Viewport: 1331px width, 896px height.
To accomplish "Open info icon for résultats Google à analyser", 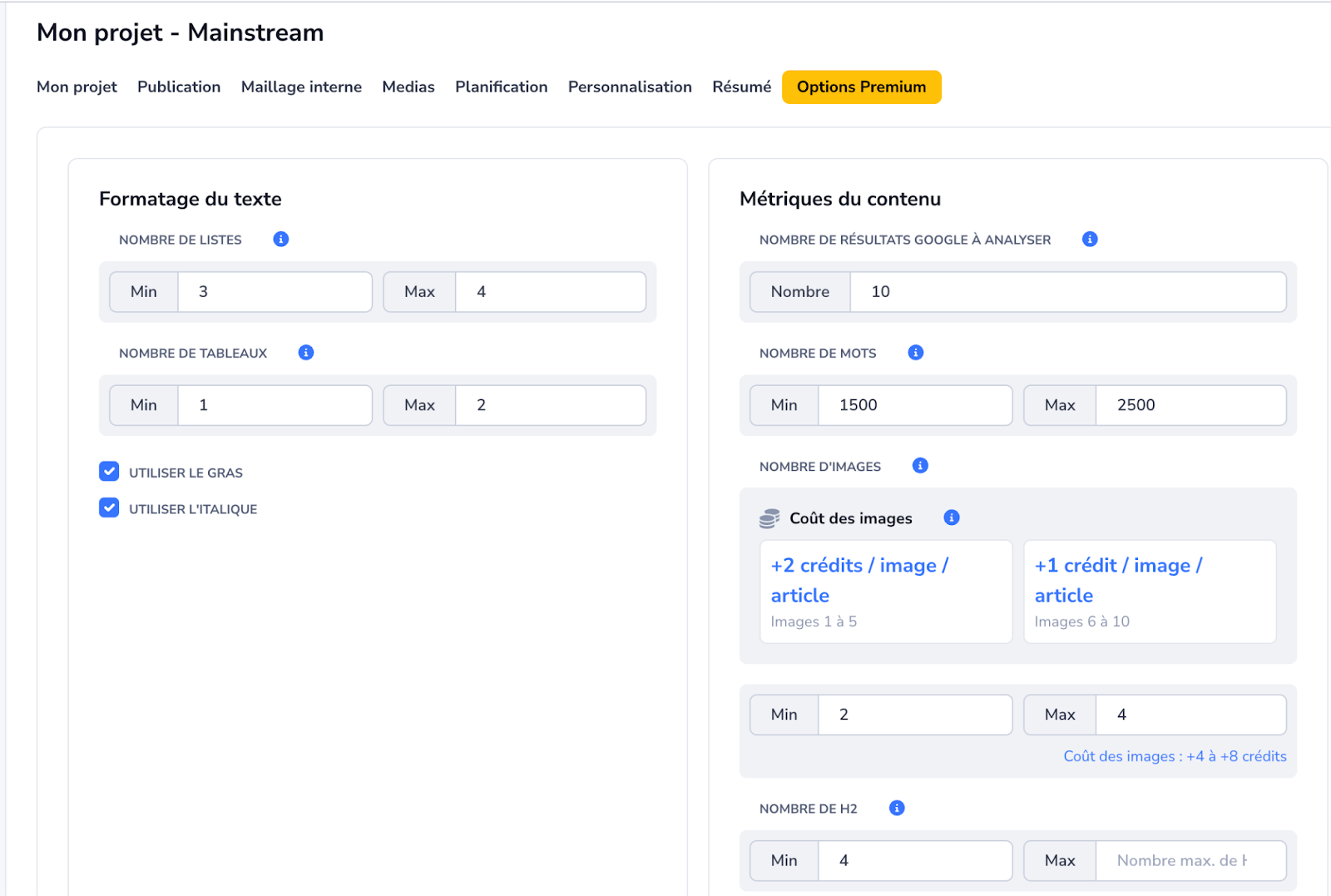I will 1090,239.
